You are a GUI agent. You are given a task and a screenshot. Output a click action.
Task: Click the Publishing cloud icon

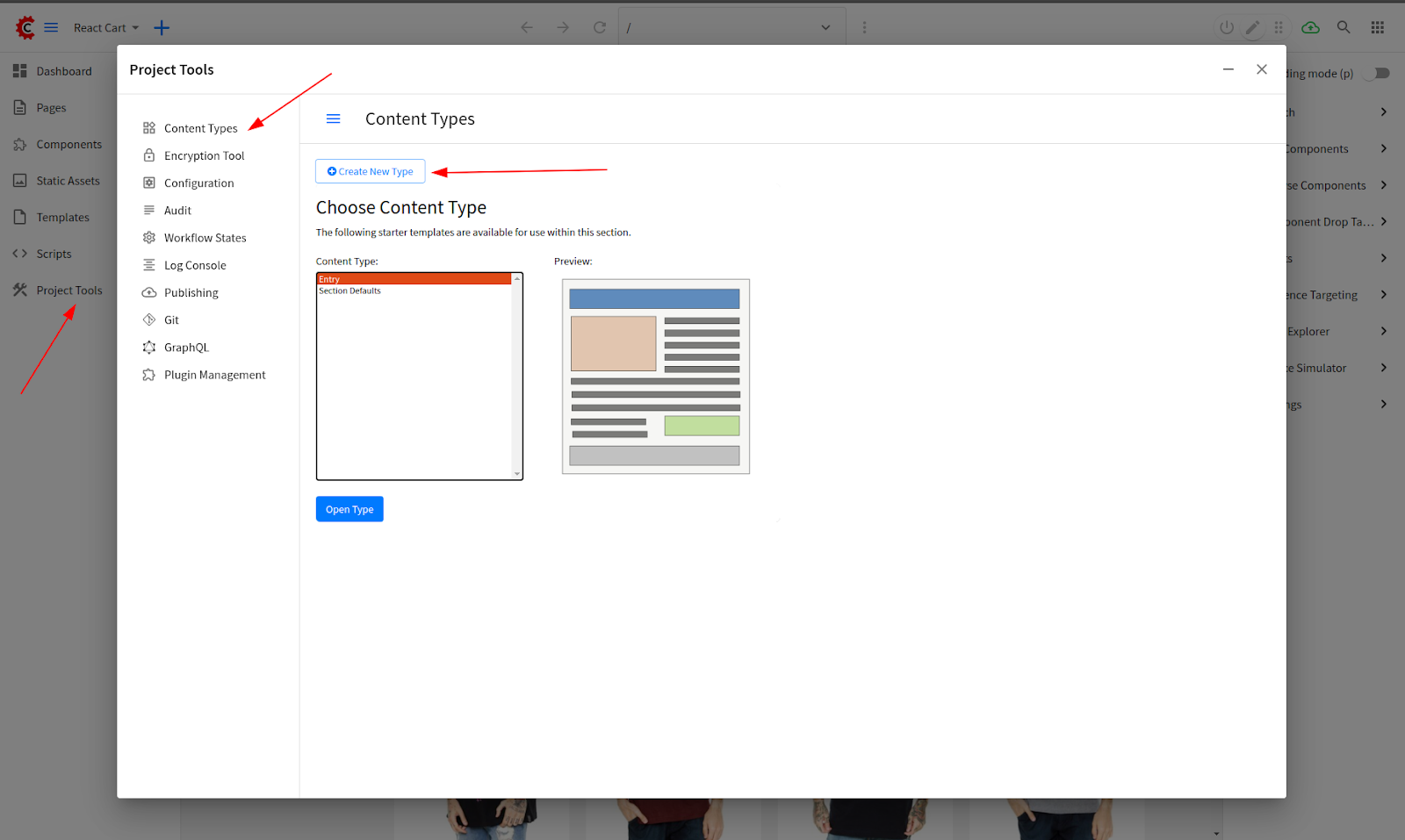(x=149, y=293)
